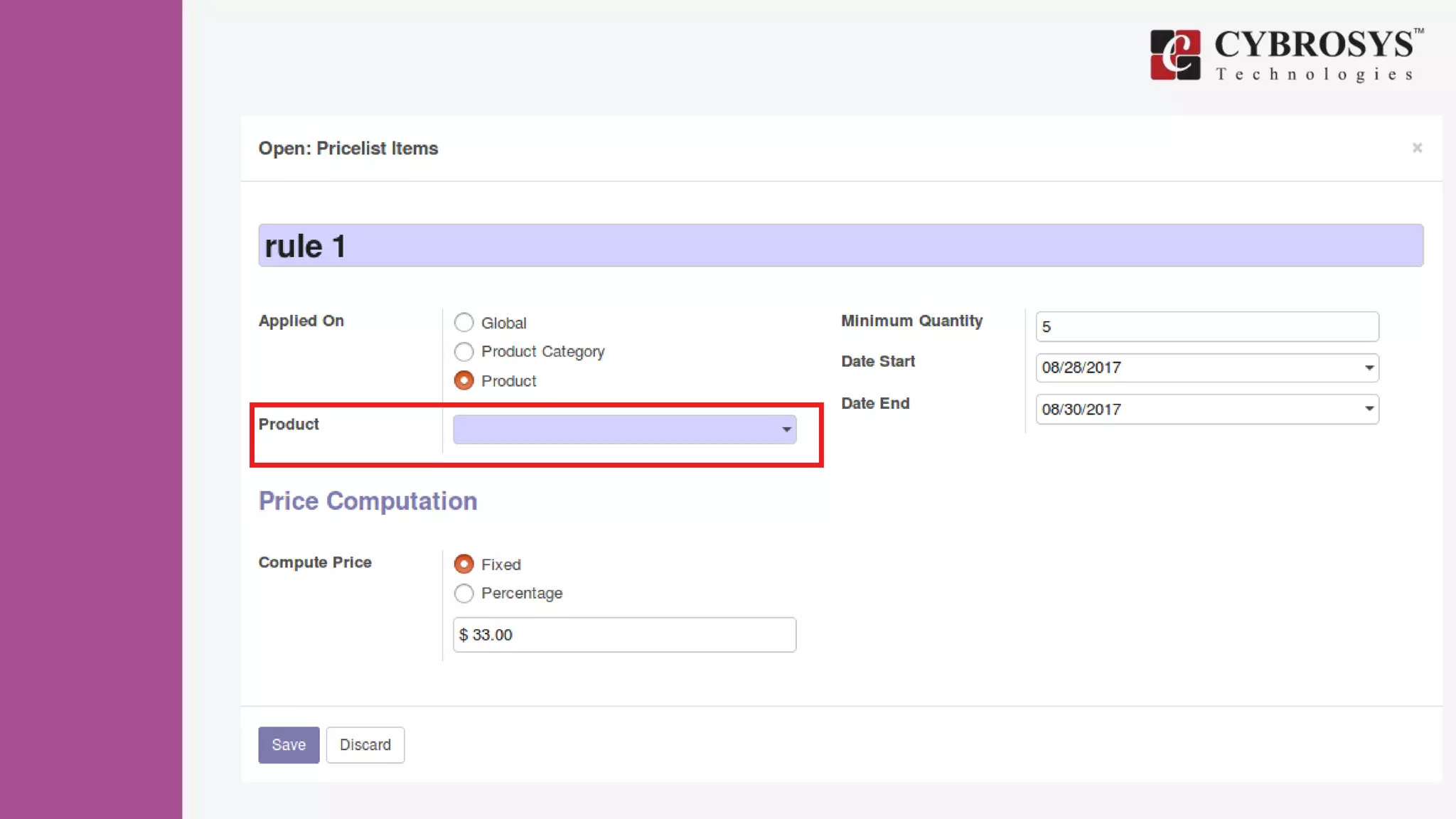Image resolution: width=1456 pixels, height=819 pixels.
Task: Click the Discard button
Action: click(365, 745)
